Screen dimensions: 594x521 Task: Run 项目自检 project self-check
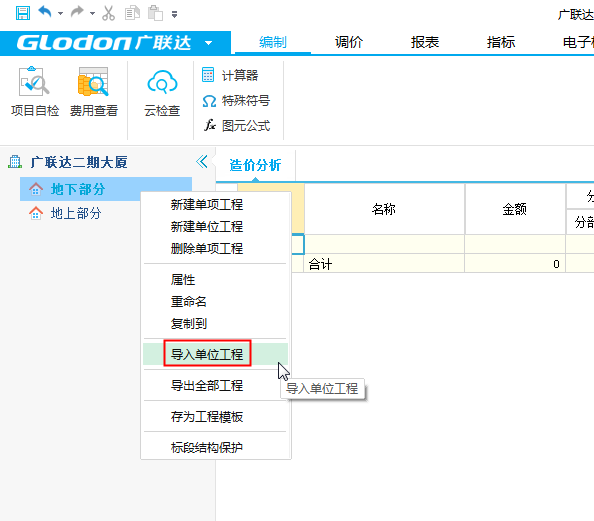(x=35, y=92)
